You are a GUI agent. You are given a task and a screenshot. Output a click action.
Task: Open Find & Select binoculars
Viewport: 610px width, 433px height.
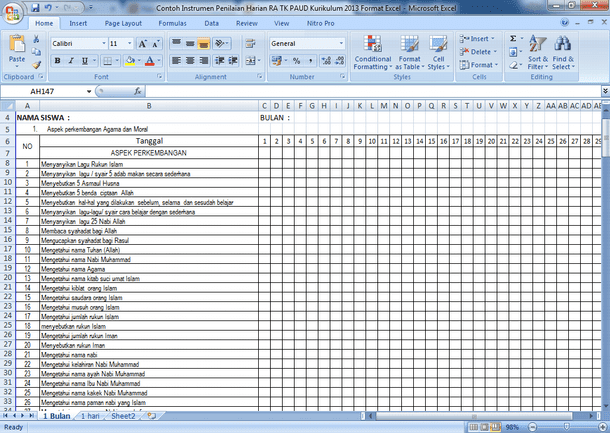click(x=563, y=53)
